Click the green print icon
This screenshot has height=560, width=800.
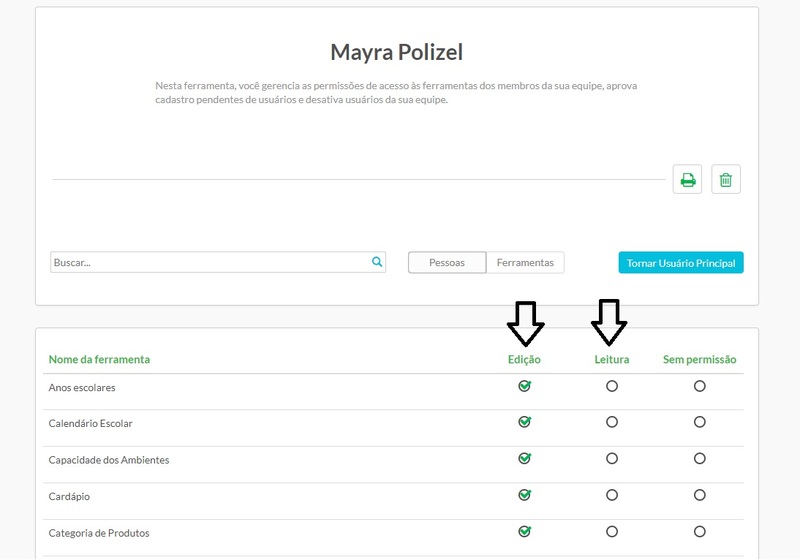pos(687,180)
